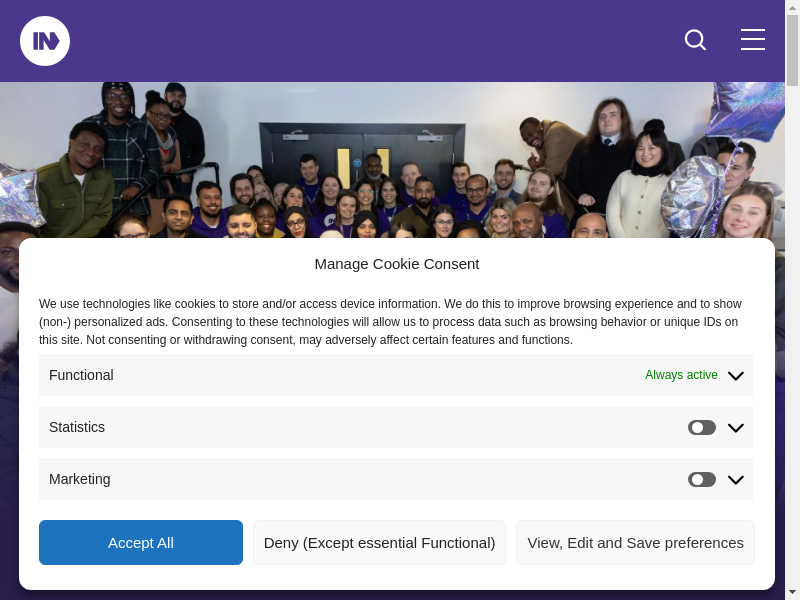The height and width of the screenshot is (600, 800).
Task: Open the site search magnifier icon
Action: pyautogui.click(x=695, y=40)
